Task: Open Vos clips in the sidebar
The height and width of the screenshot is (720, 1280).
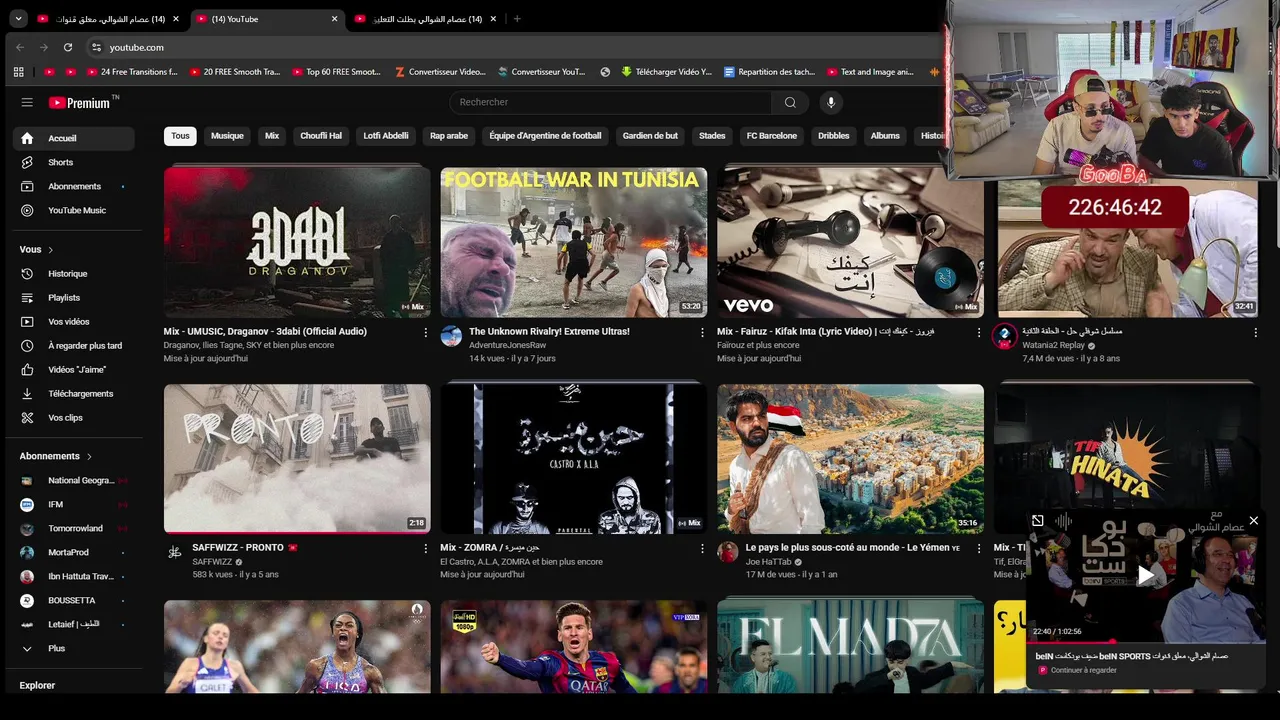Action: [x=74, y=417]
